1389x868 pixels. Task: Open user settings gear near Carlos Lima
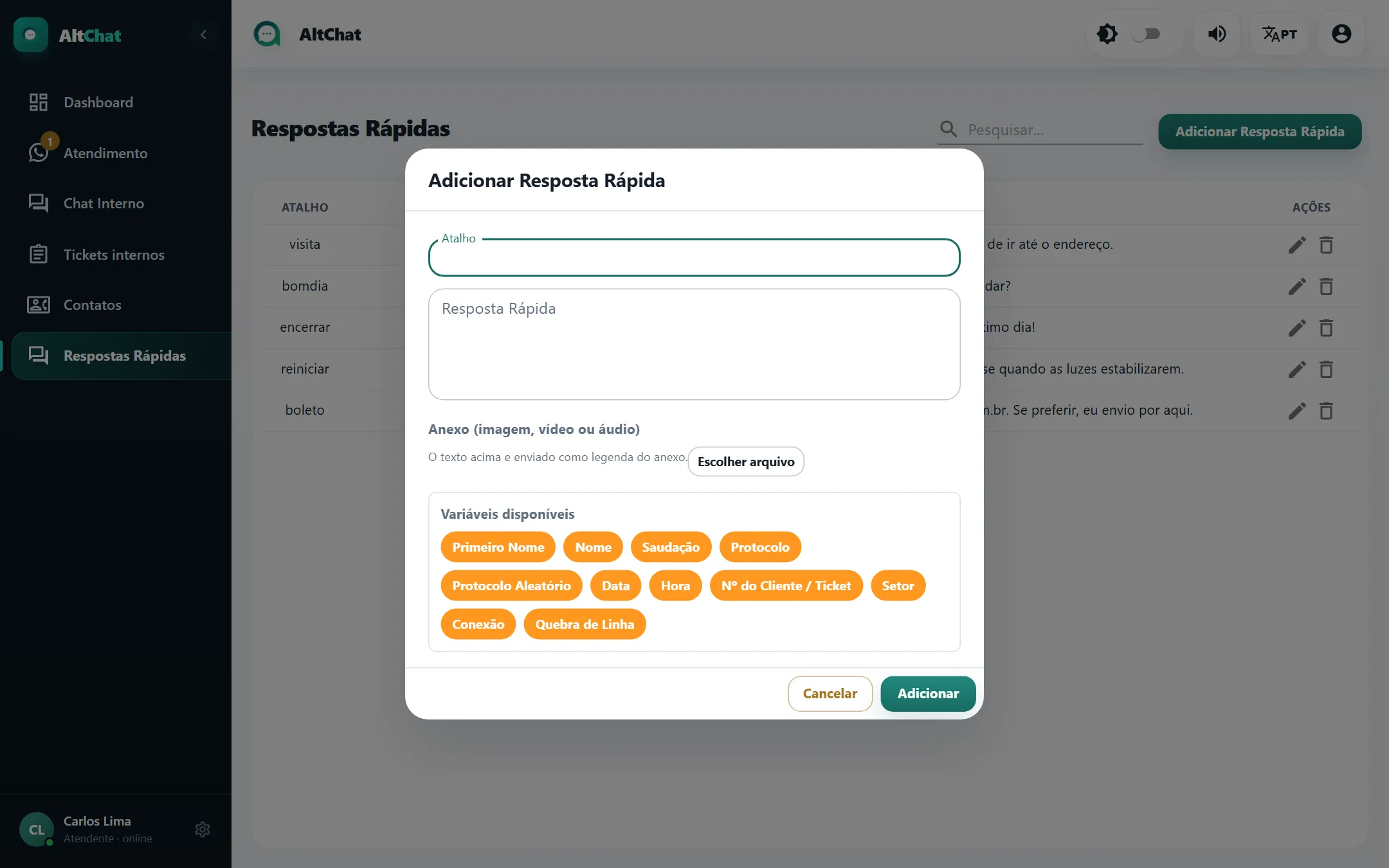click(203, 829)
